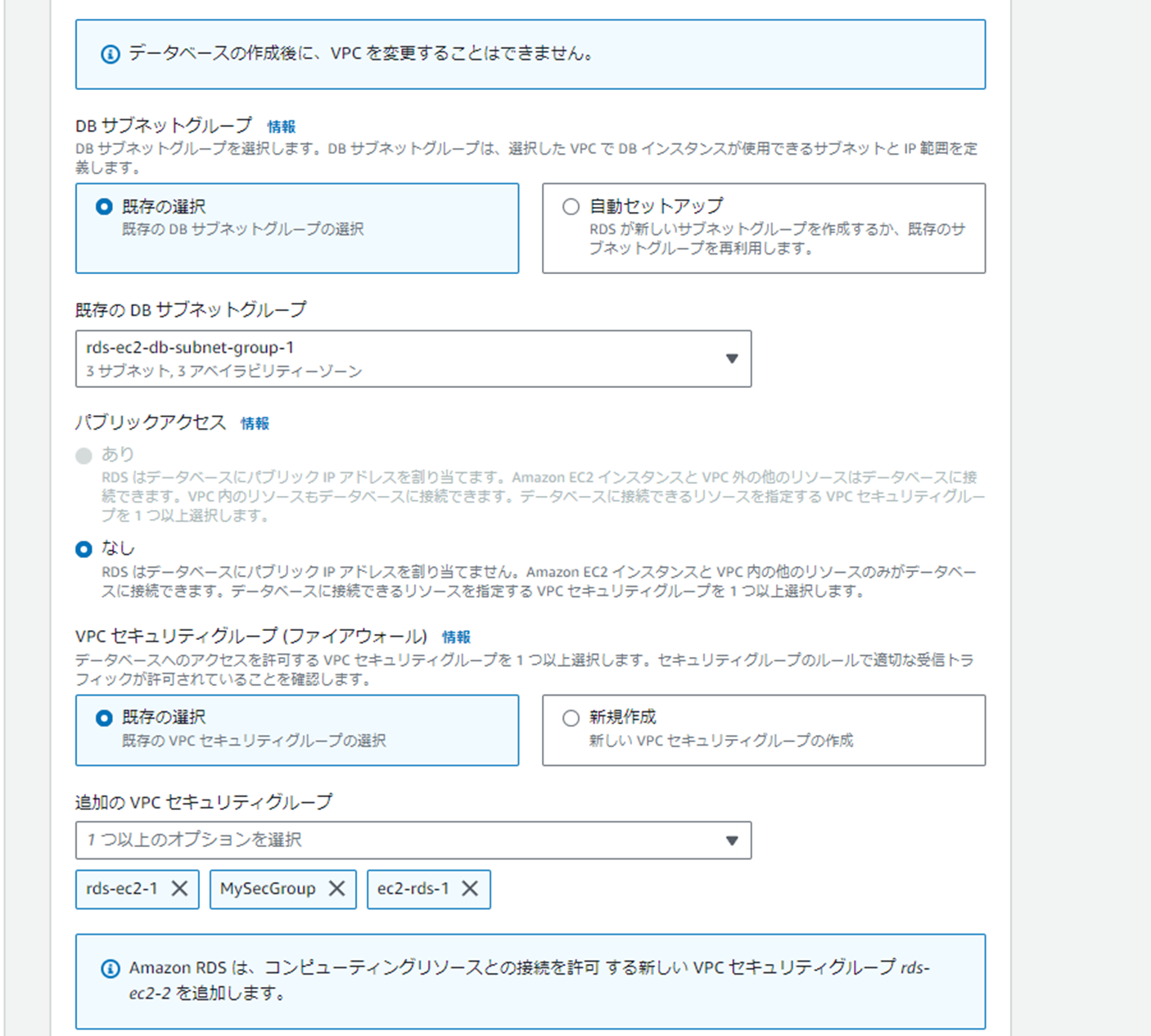Screen dimensions: 1151x1036
Task: Remove the rds-ec2-1 security group tag
Action: tap(179, 889)
